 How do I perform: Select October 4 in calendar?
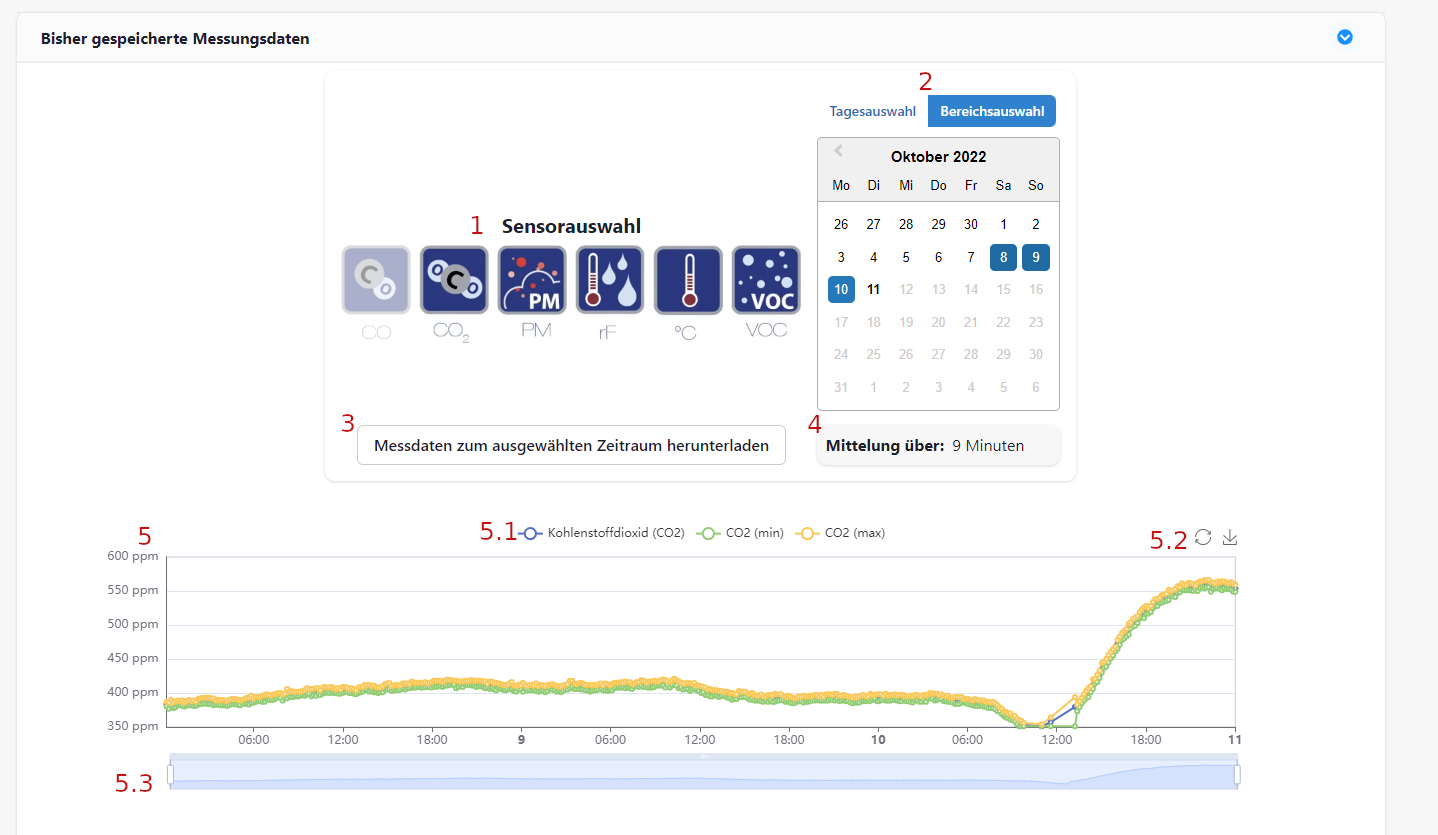pos(873,257)
